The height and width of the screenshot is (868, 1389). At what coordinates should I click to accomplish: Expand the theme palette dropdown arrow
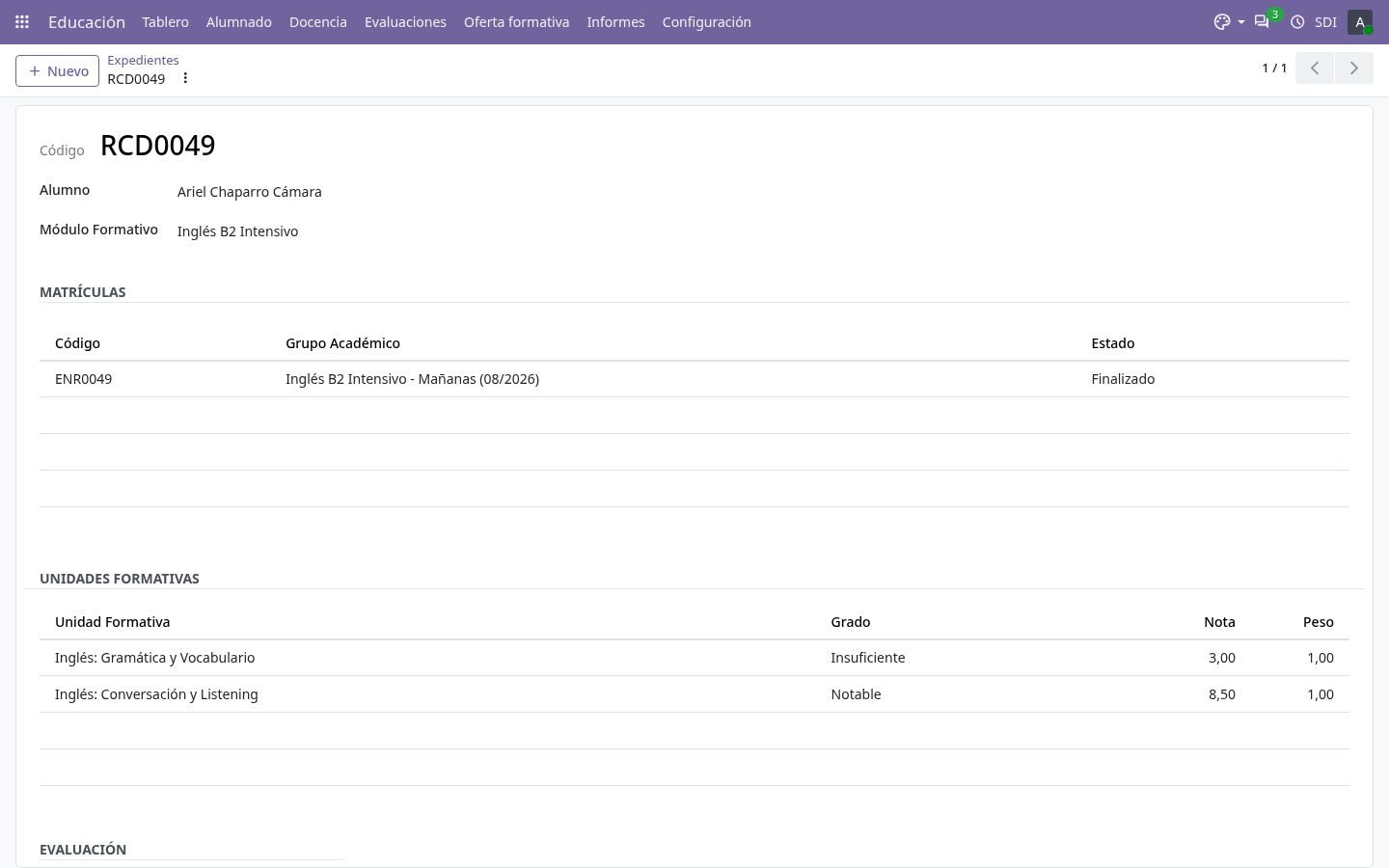click(1240, 21)
